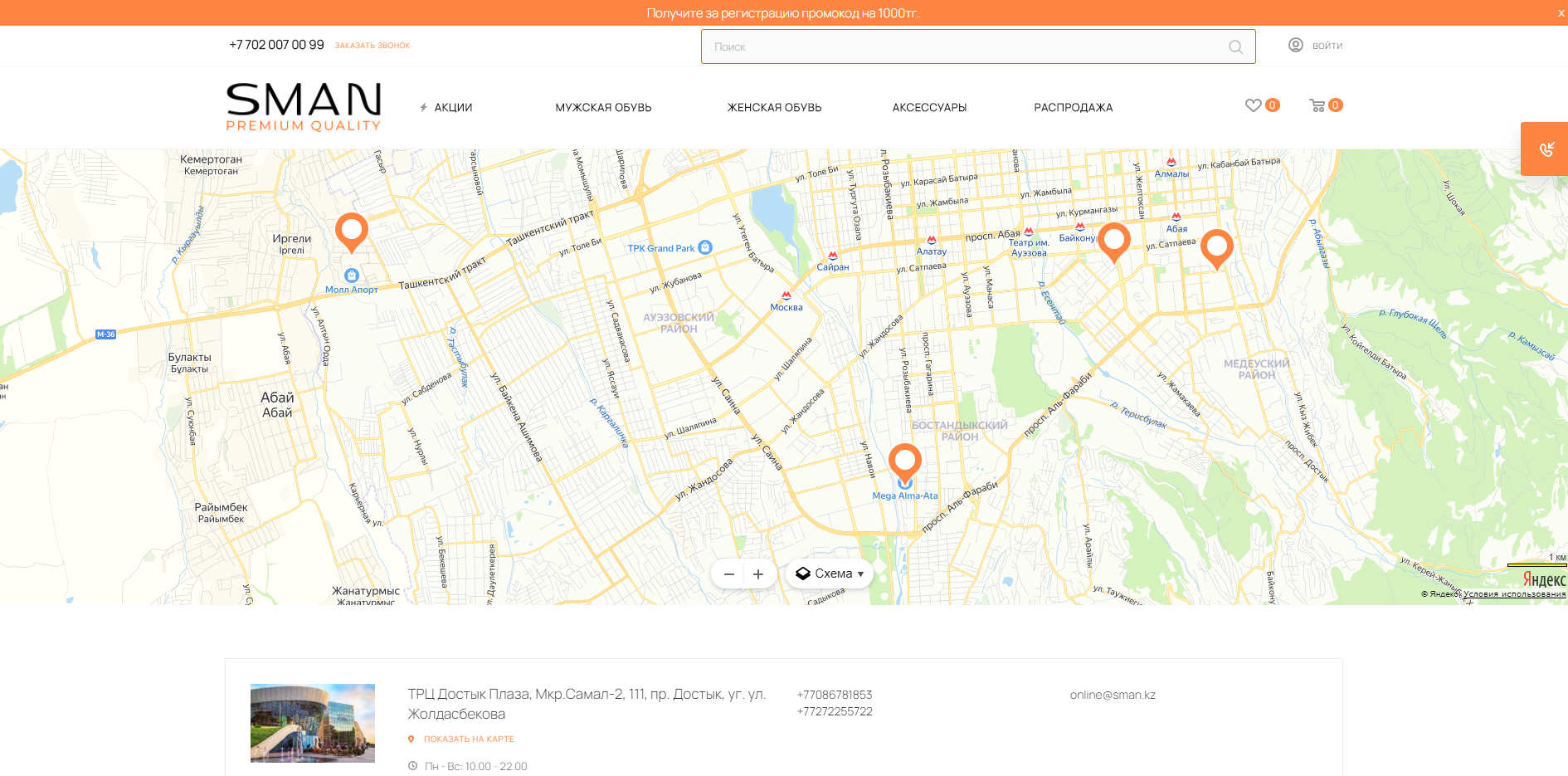Click the M-36 highway marker
The height and width of the screenshot is (776, 1568).
click(106, 334)
